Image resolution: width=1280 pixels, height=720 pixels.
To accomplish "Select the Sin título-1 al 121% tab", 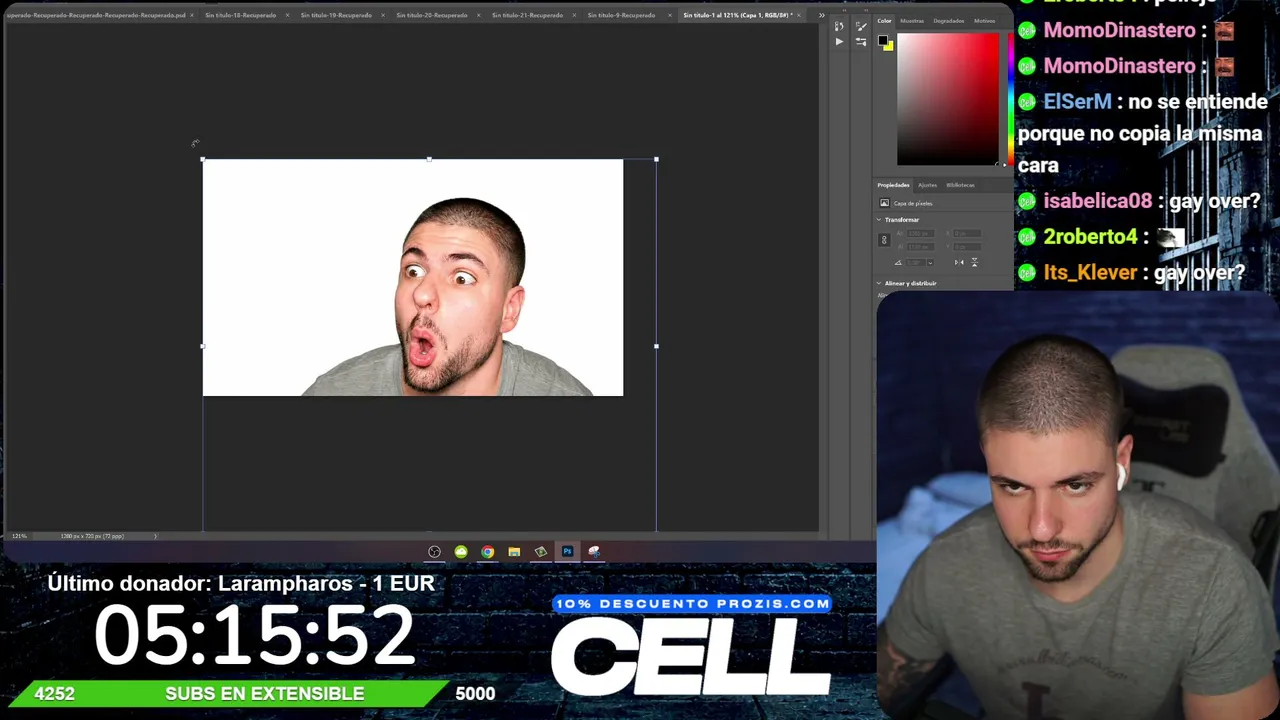I will pyautogui.click(x=737, y=15).
